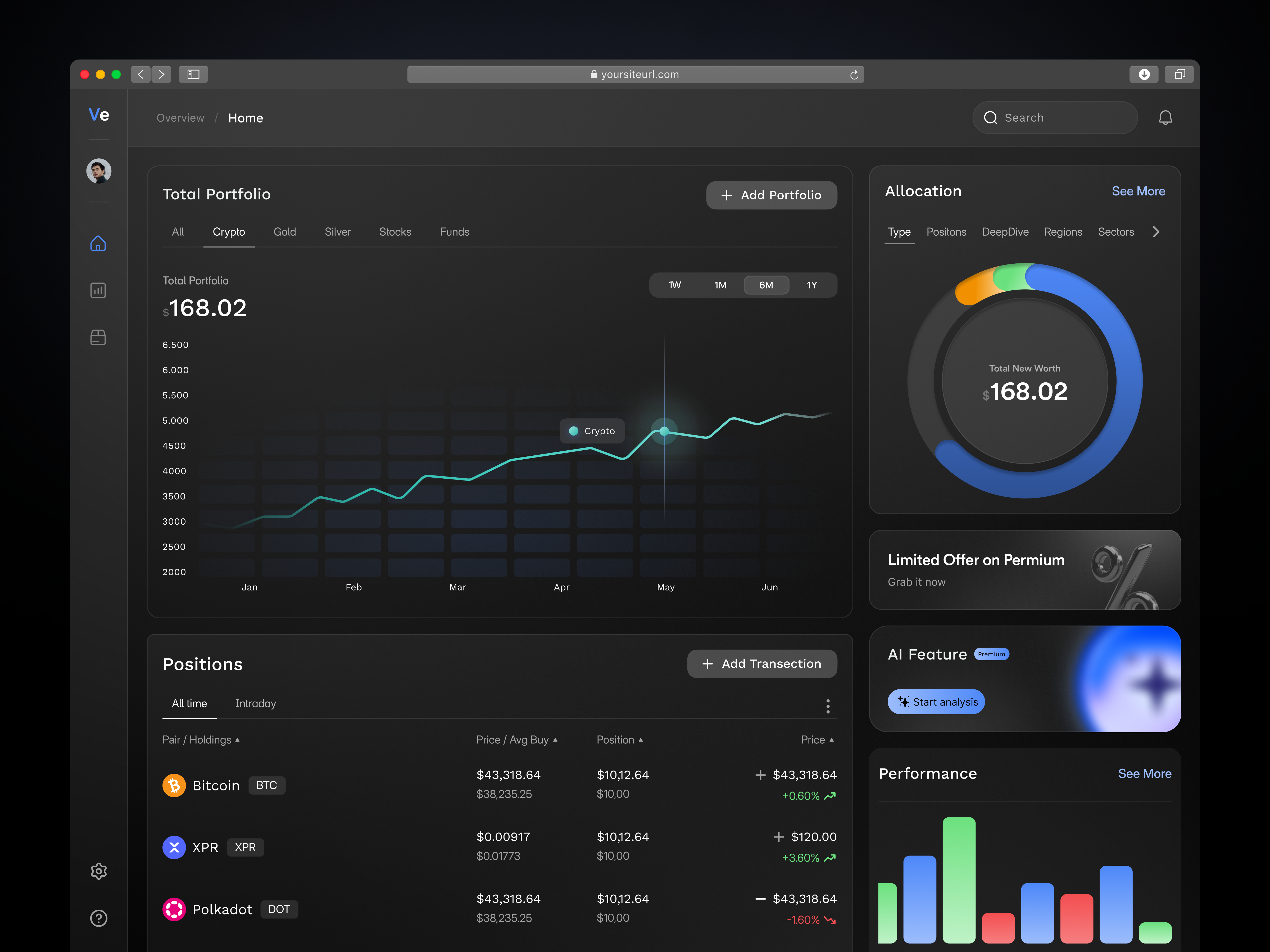1270x952 pixels.
Task: Open See More next to Performance
Action: point(1145,773)
